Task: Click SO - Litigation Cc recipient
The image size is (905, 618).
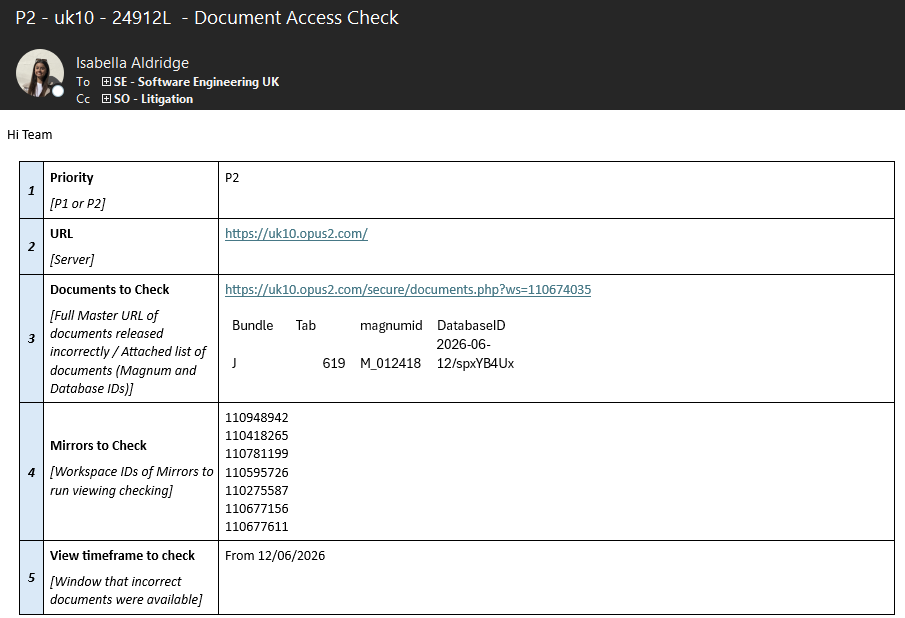Action: click(x=153, y=99)
